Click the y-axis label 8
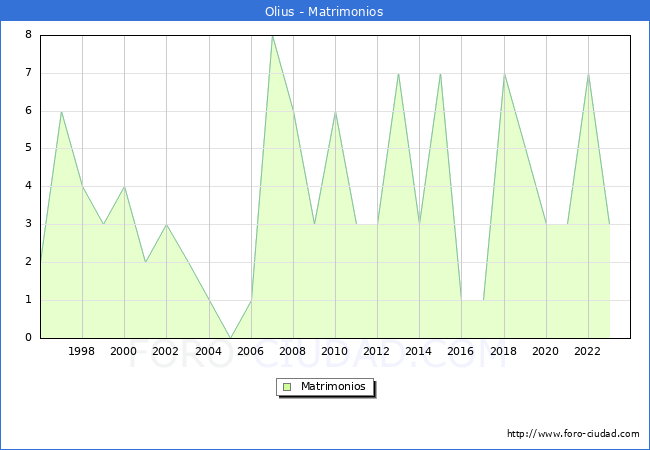Image resolution: width=650 pixels, height=450 pixels. coord(28,34)
